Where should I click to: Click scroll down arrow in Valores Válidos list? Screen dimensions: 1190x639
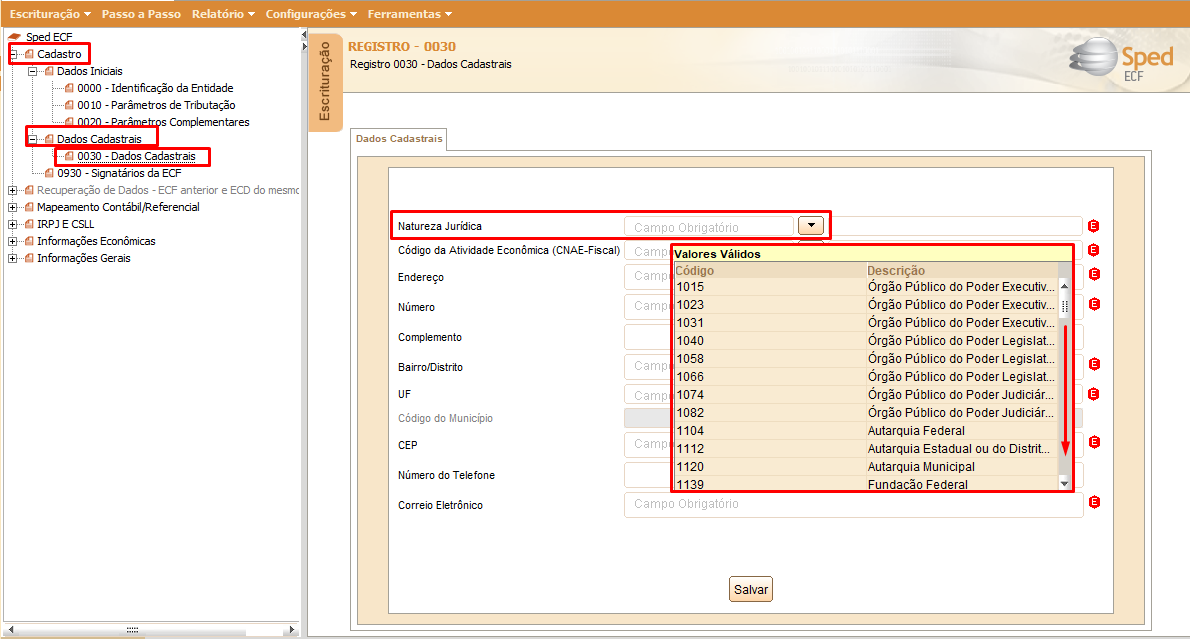(1064, 483)
